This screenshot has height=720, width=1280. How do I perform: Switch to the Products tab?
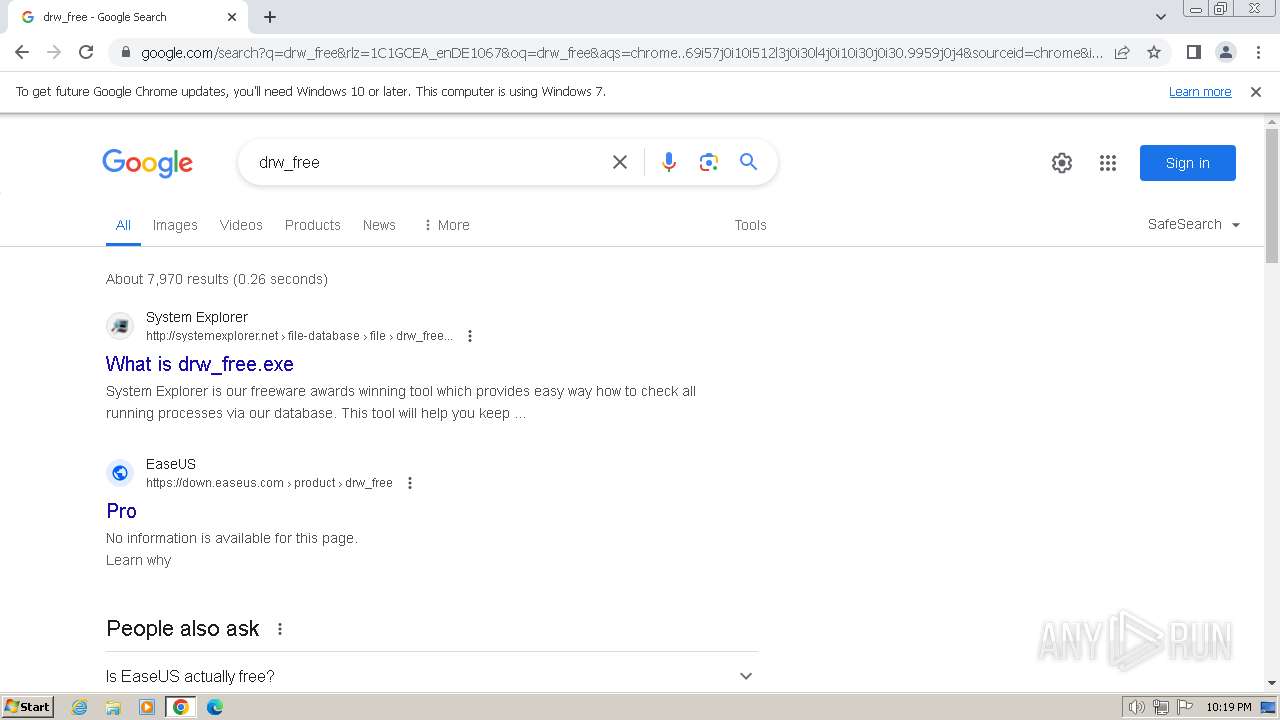pos(313,225)
